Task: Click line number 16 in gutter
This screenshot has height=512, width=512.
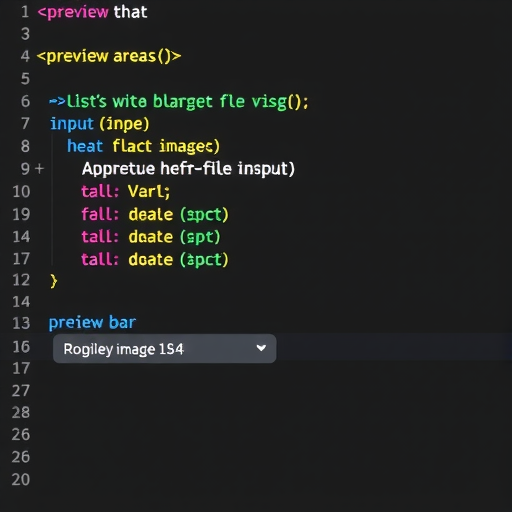Action: [21, 347]
